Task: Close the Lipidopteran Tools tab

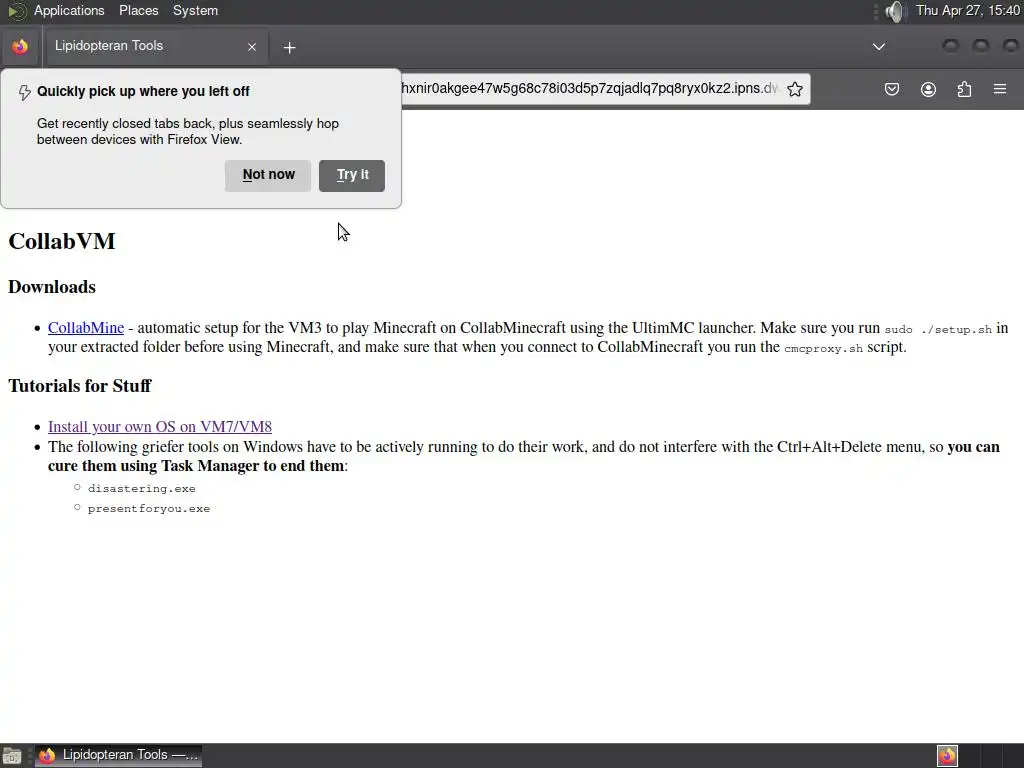Action: [251, 47]
